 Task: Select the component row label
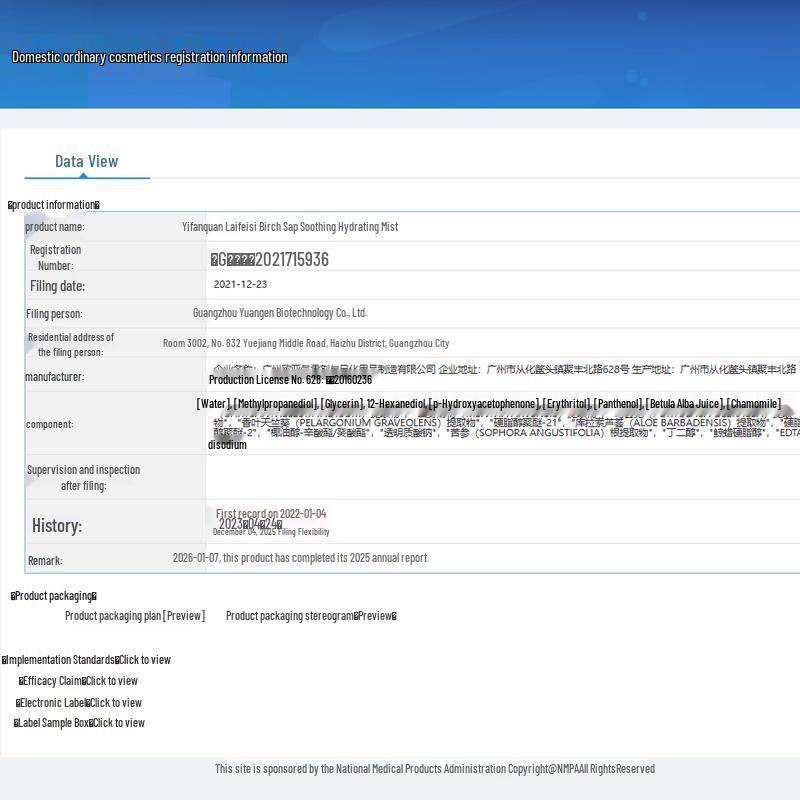[x=49, y=424]
